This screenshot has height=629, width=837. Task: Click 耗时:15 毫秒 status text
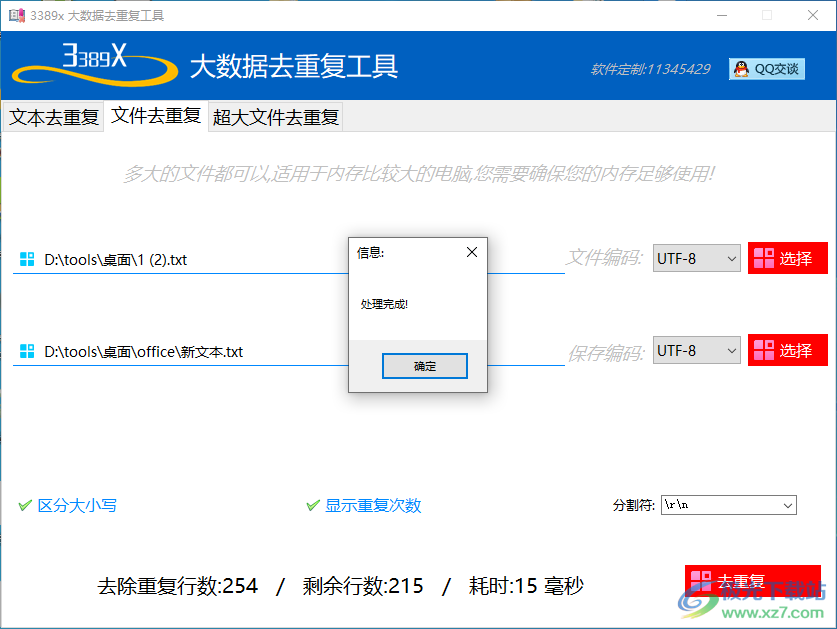pyautogui.click(x=526, y=586)
